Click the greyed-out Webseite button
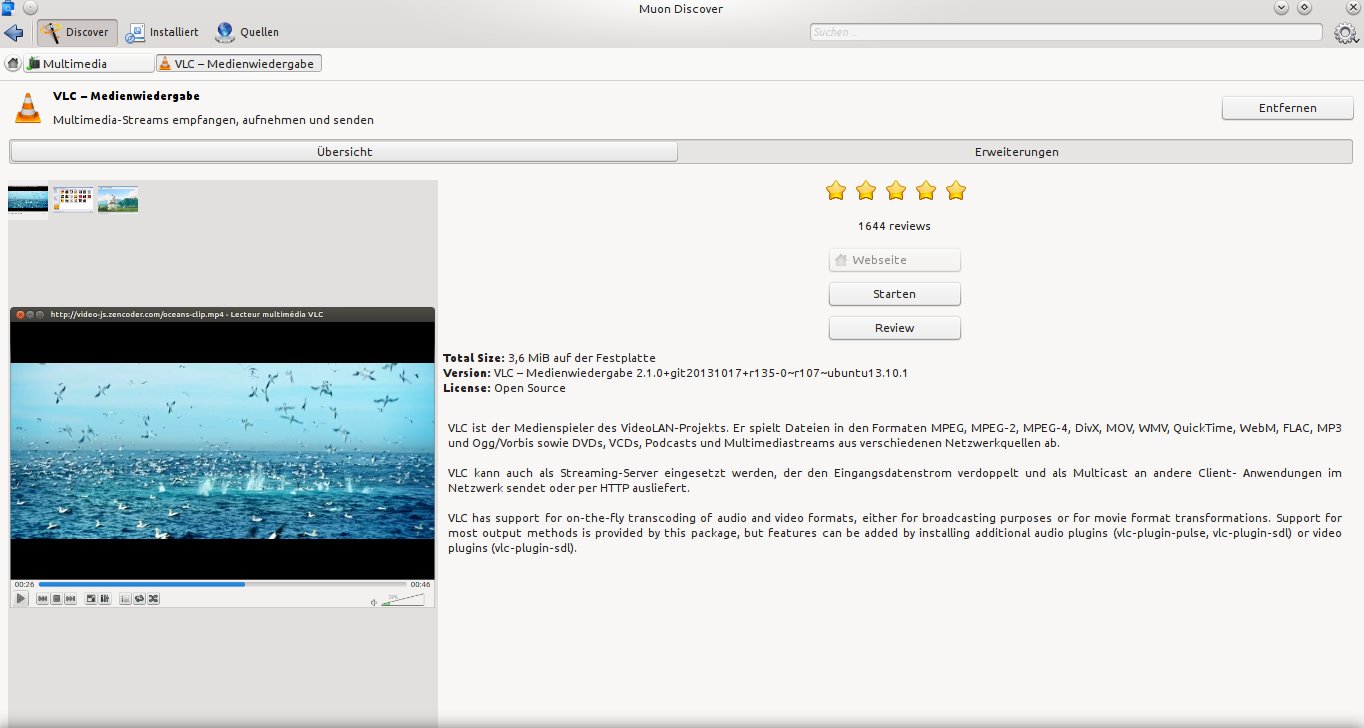 click(x=895, y=260)
